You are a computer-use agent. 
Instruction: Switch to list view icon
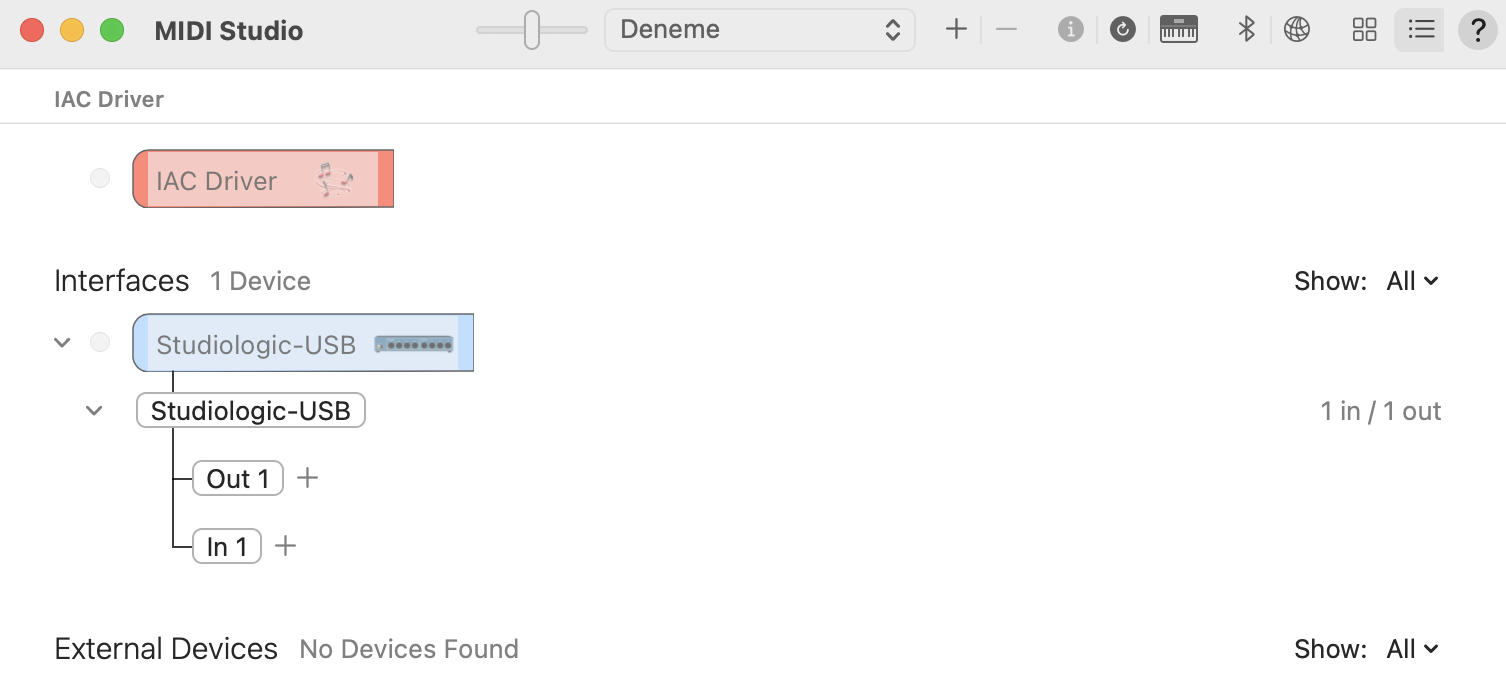coord(1420,30)
